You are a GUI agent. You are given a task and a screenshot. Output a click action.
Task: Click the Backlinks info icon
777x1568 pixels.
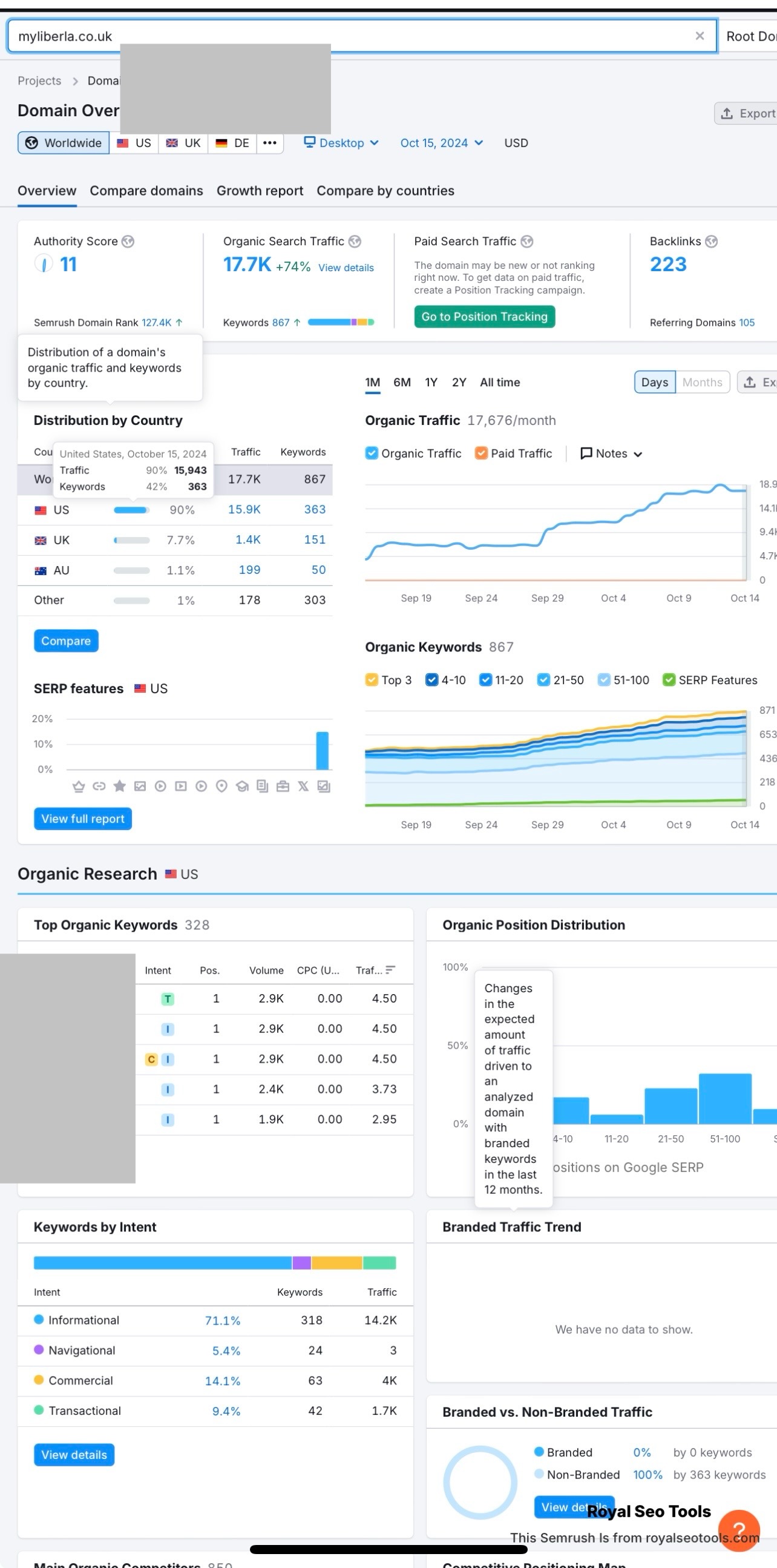pyautogui.click(x=710, y=242)
